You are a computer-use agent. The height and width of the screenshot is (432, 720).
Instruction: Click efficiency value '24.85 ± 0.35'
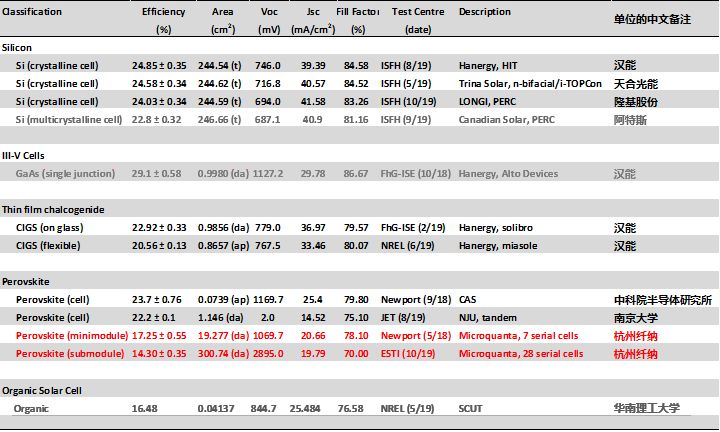click(x=159, y=66)
